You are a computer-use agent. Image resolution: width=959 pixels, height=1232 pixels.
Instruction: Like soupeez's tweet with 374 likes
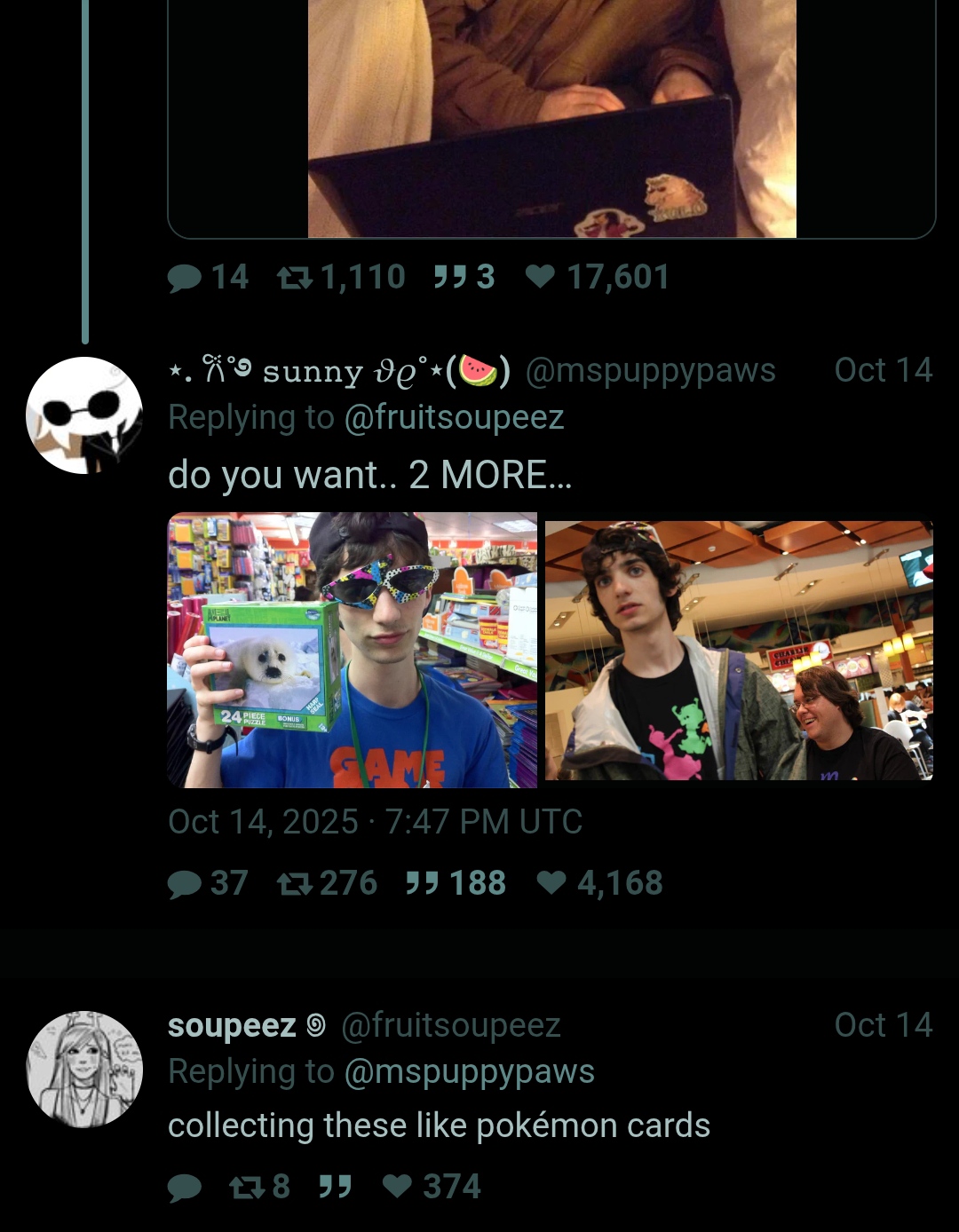[x=432, y=1187]
